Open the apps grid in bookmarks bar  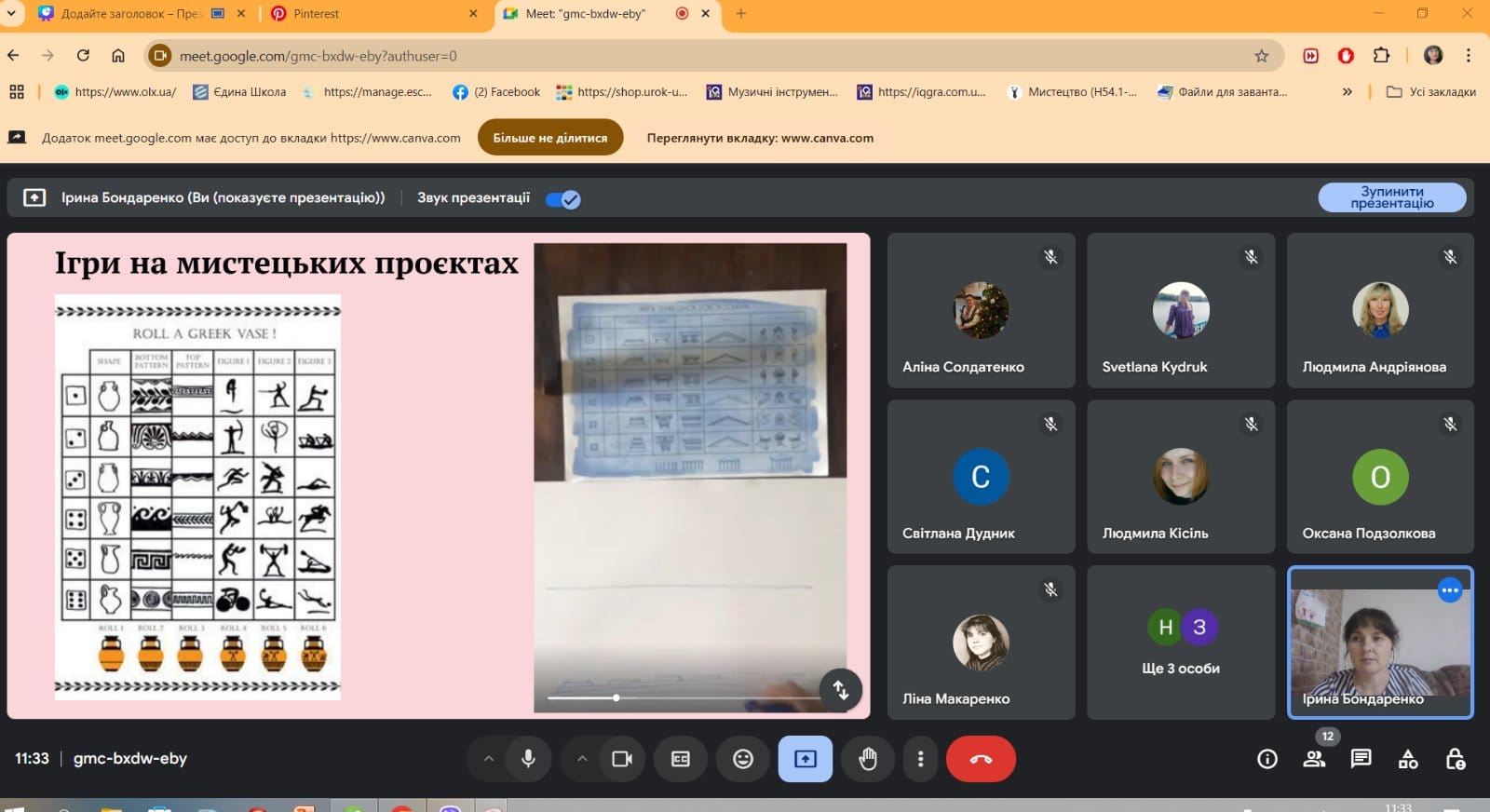pos(16,91)
